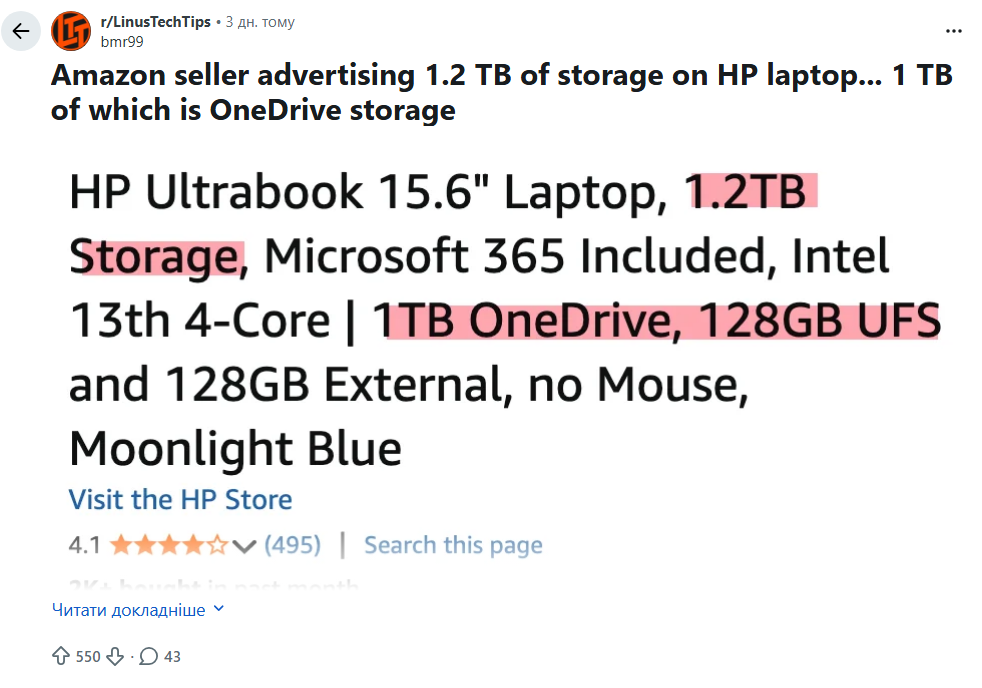This screenshot has height=688, width=982.
Task: Open the comments bubble icon
Action: [x=149, y=656]
